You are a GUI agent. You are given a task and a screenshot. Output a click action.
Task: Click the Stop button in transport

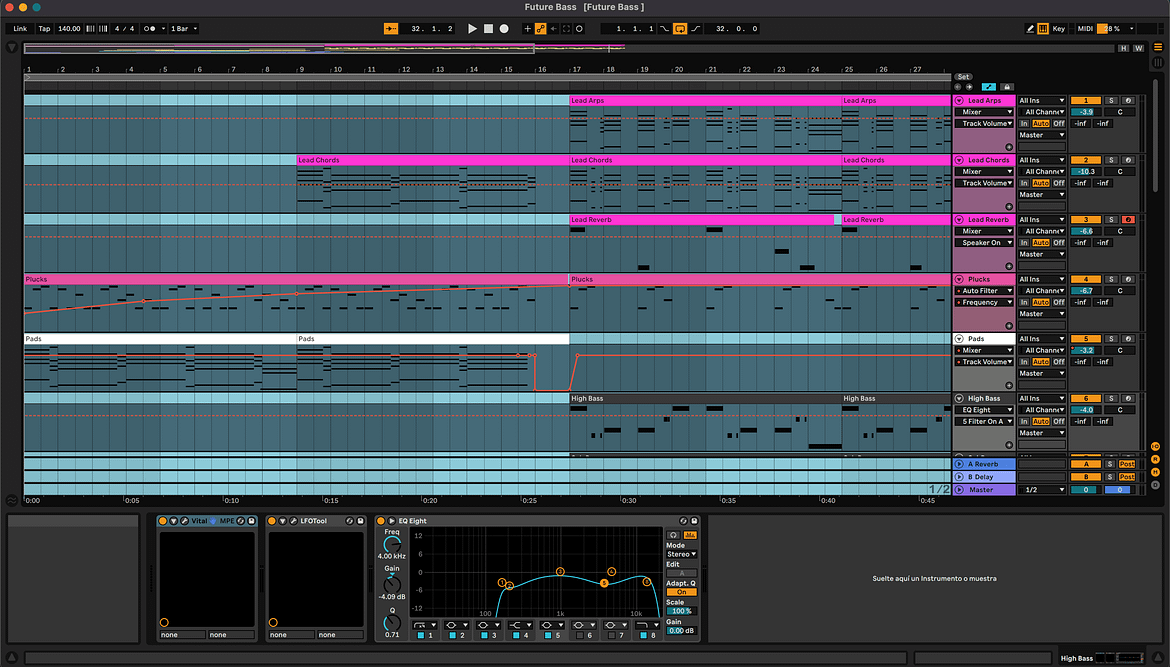point(488,29)
